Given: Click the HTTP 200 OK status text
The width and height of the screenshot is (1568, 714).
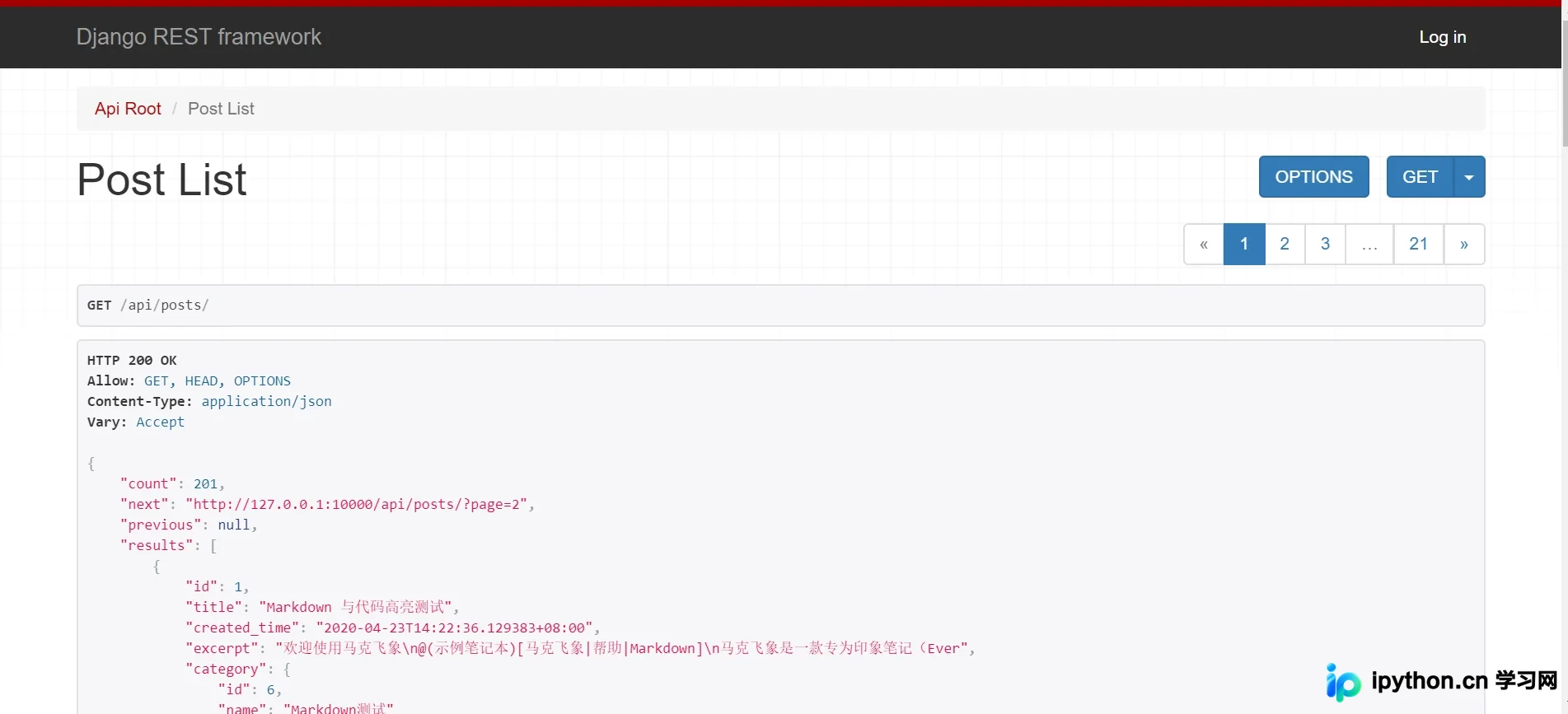Looking at the screenshot, I should tap(132, 361).
